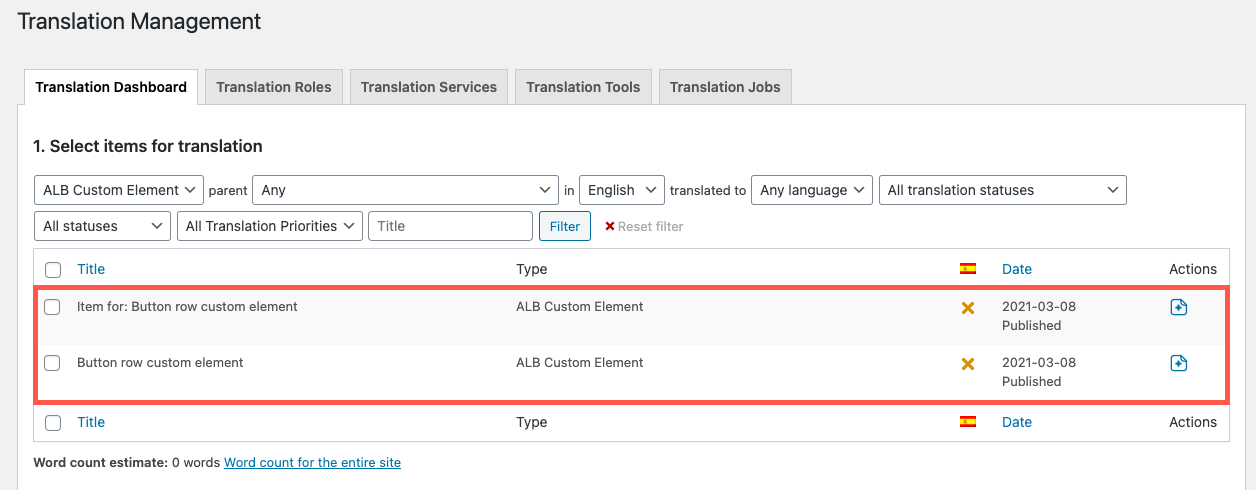Expand the All translation statuses dropdown
1256x490 pixels.
point(1001,190)
